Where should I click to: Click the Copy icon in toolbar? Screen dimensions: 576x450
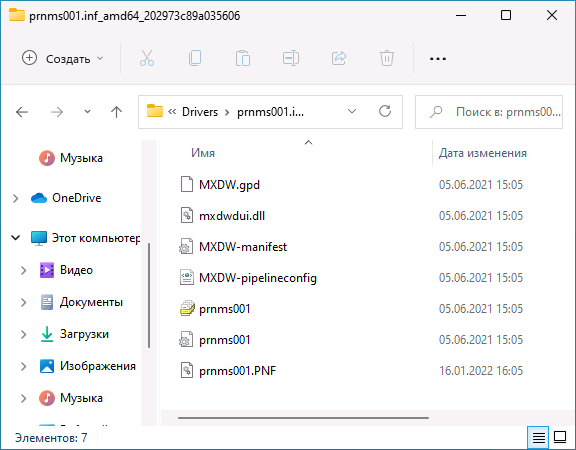195,58
